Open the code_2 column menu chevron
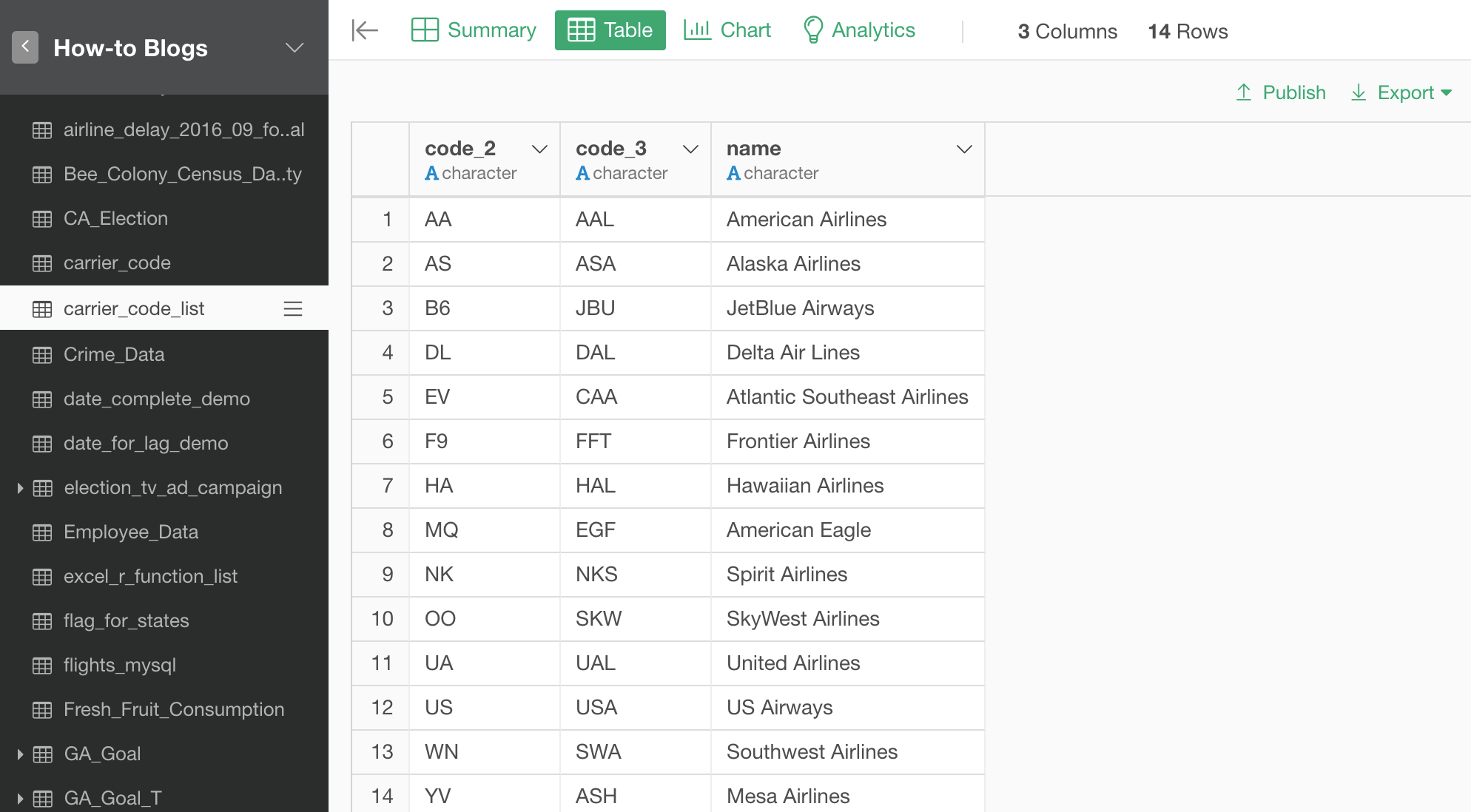The width and height of the screenshot is (1471, 812). [x=540, y=149]
